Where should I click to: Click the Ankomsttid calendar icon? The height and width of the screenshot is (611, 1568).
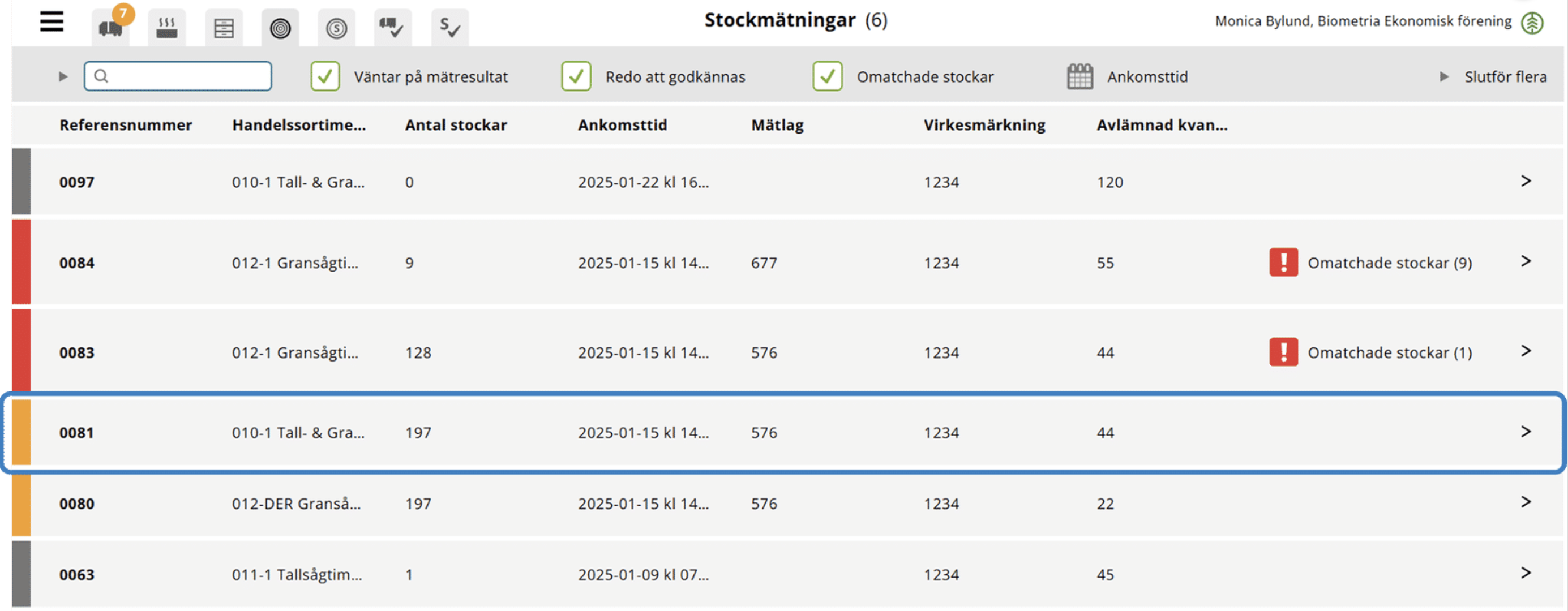pyautogui.click(x=1080, y=77)
